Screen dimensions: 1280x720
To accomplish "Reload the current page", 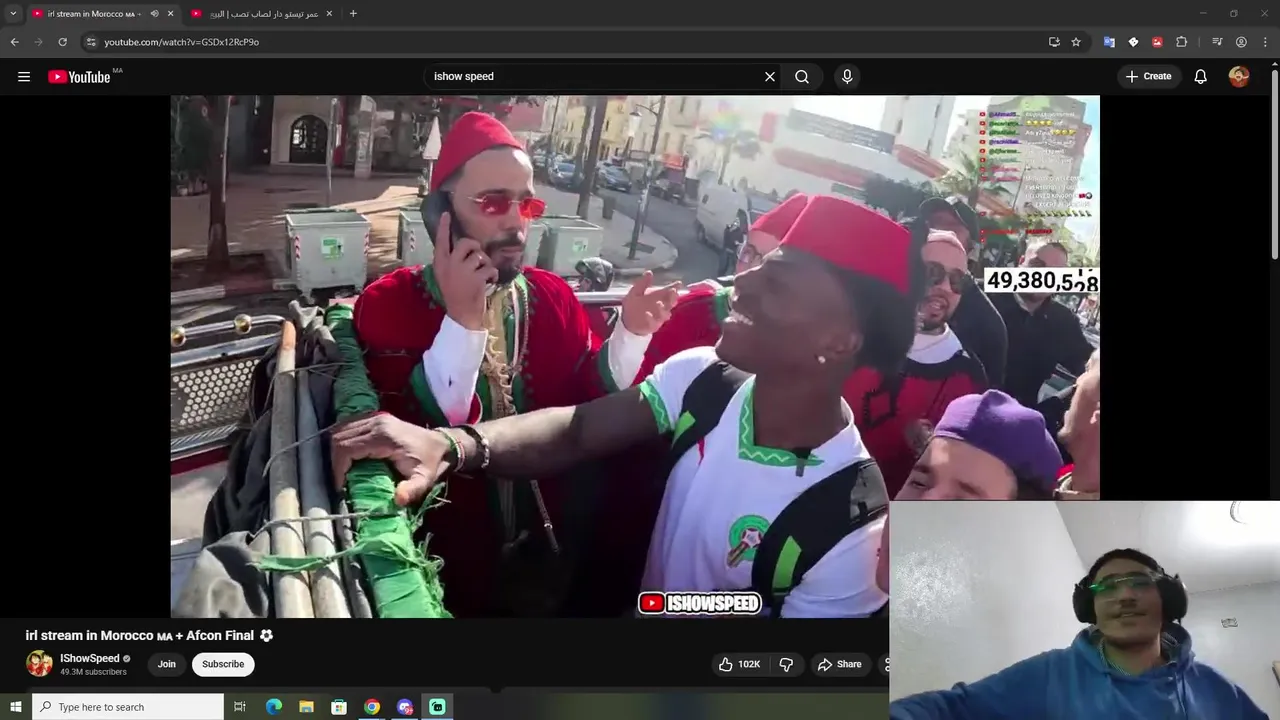I will tap(62, 42).
